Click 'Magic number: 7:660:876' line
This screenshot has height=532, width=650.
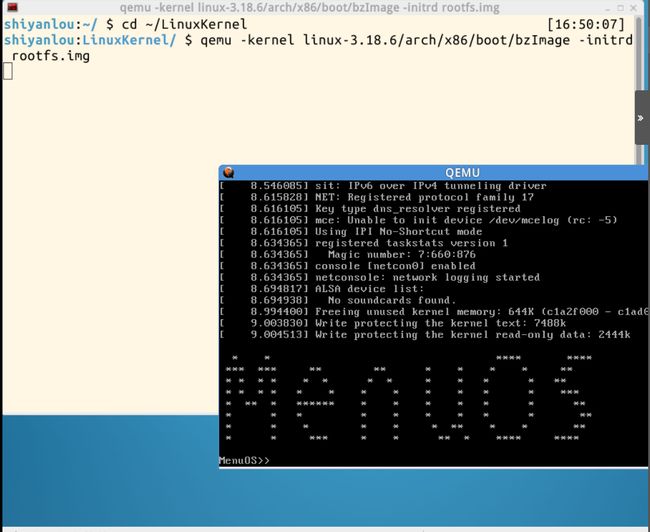[347, 255]
